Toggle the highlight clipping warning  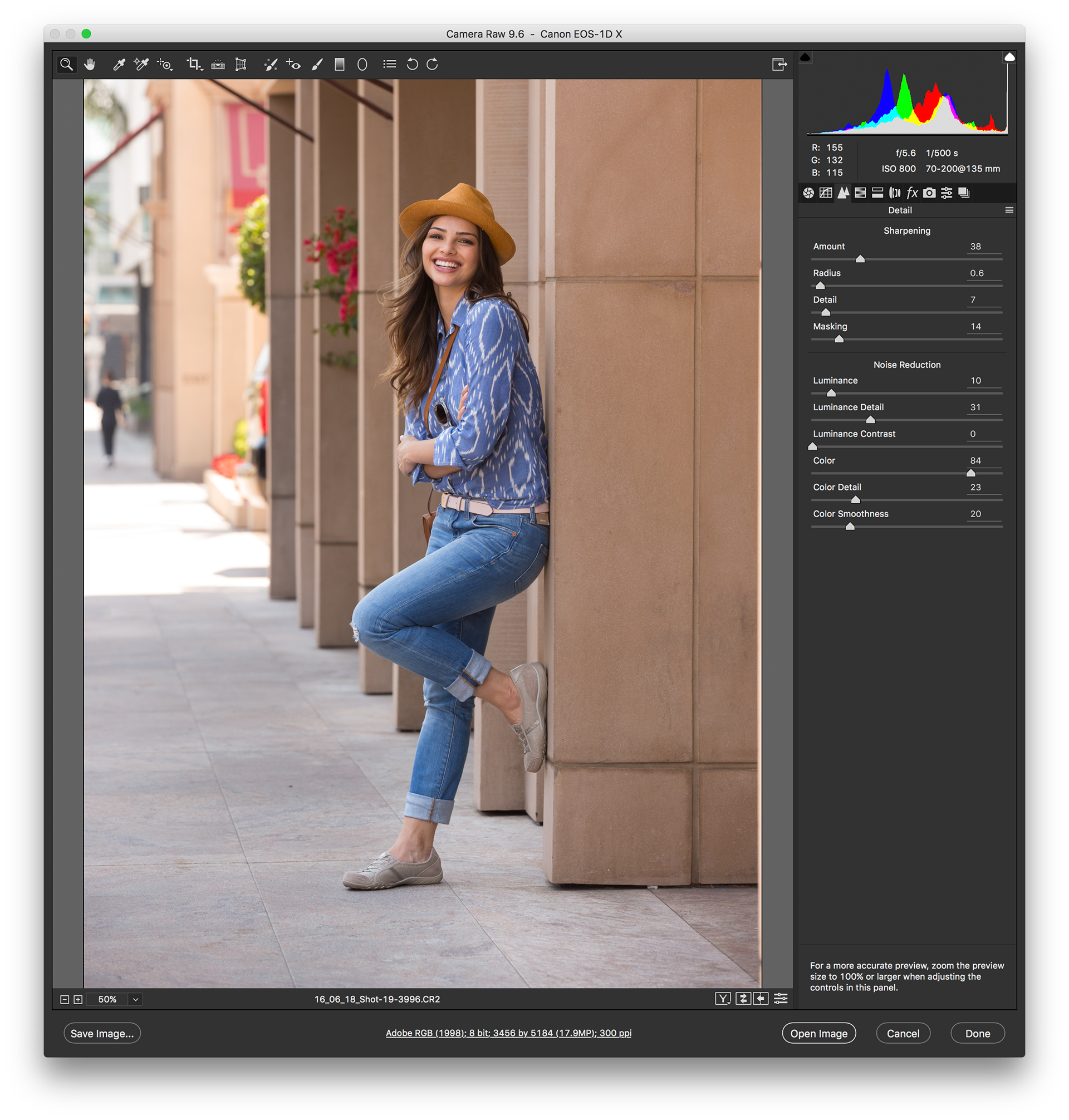(x=1009, y=57)
